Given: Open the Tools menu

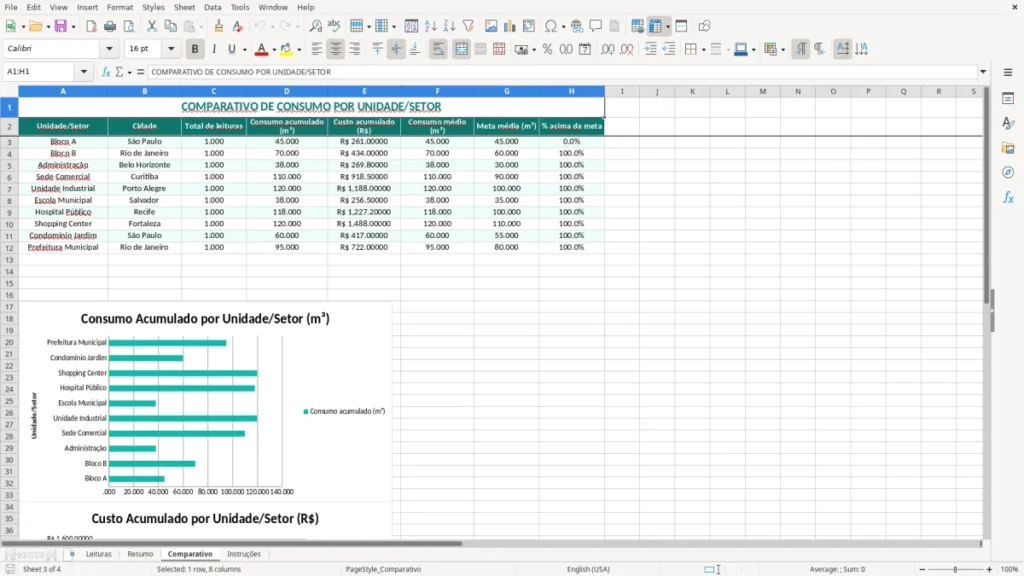Looking at the screenshot, I should [240, 7].
